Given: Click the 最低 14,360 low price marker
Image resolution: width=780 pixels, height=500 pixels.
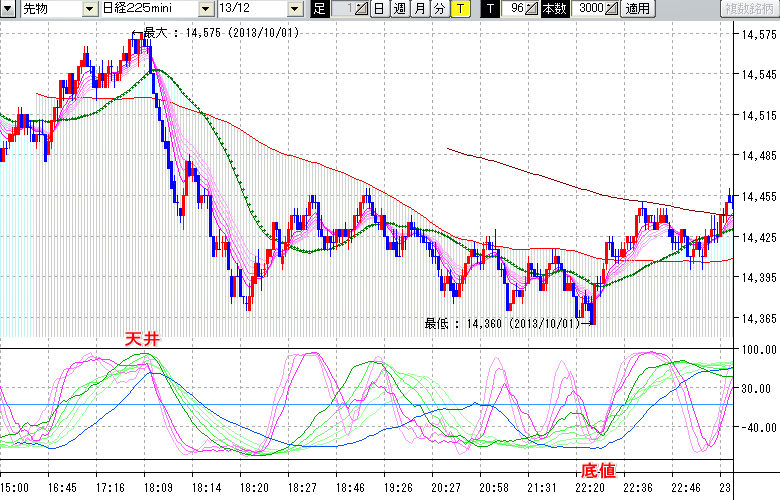Looking at the screenshot, I should [498, 324].
